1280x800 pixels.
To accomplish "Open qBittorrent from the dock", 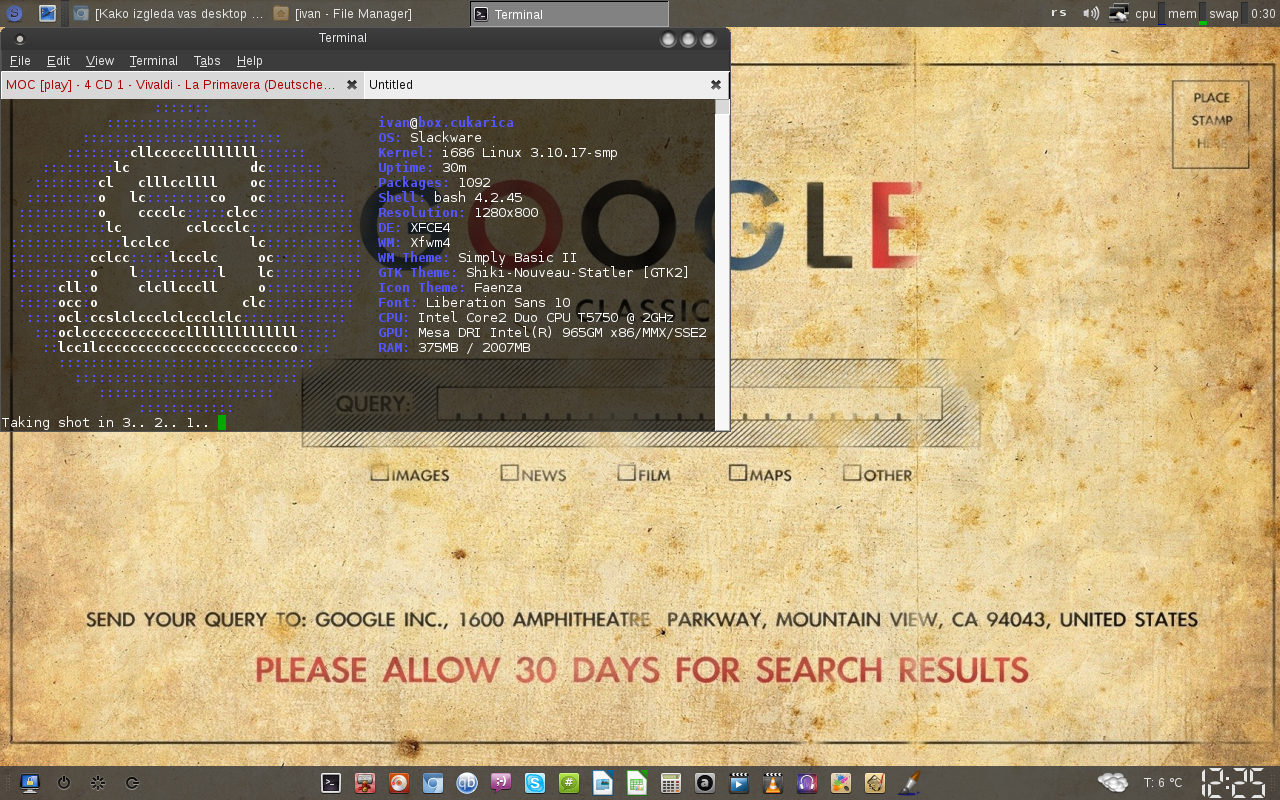I will pyautogui.click(x=467, y=784).
